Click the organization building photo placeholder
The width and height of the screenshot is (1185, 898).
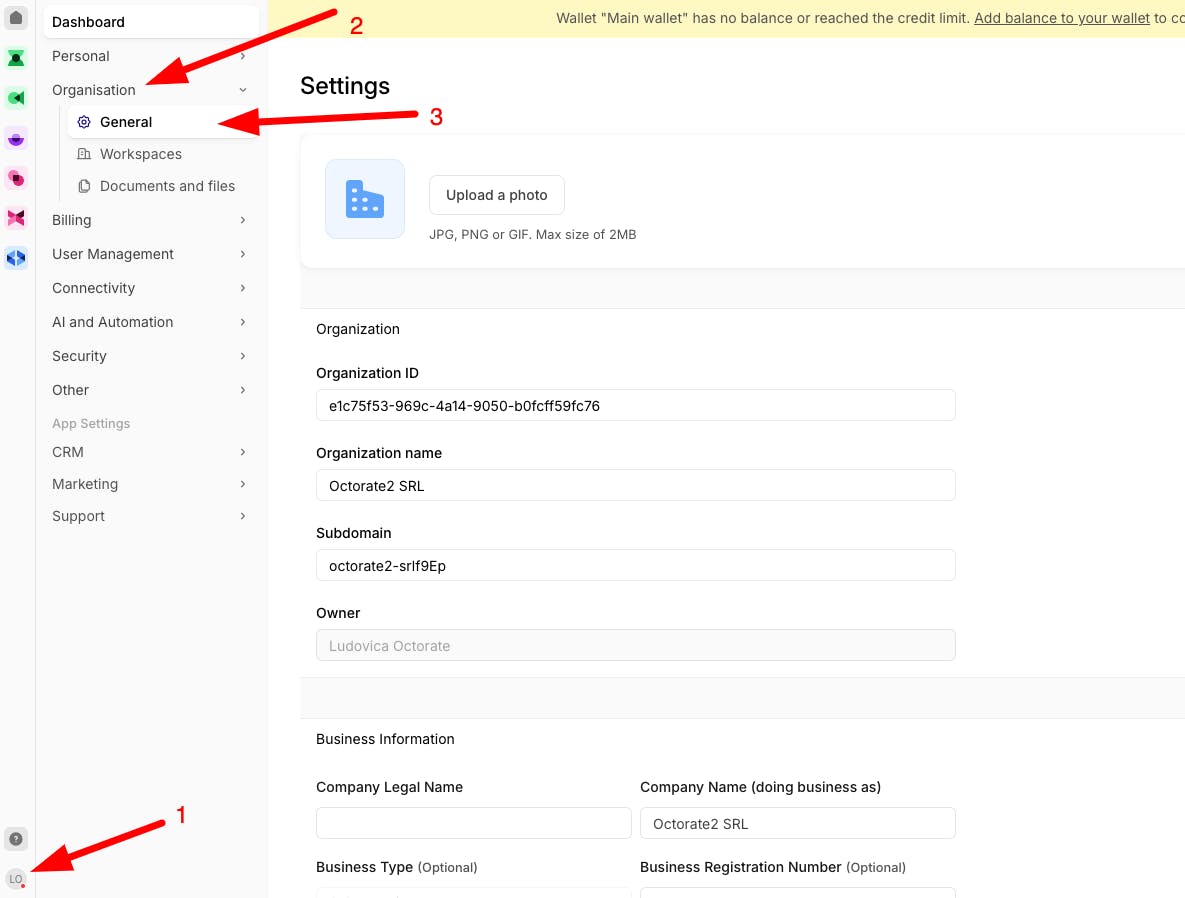point(365,199)
